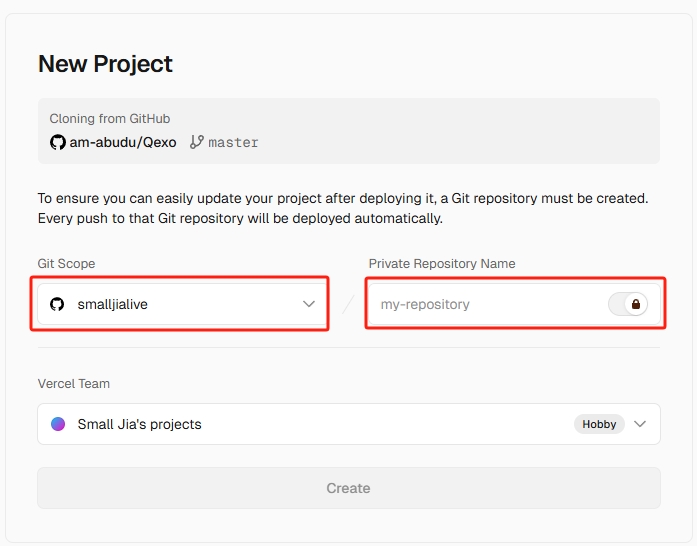The image size is (697, 546).
Task: Click the Git Scope label
Action: click(66, 264)
